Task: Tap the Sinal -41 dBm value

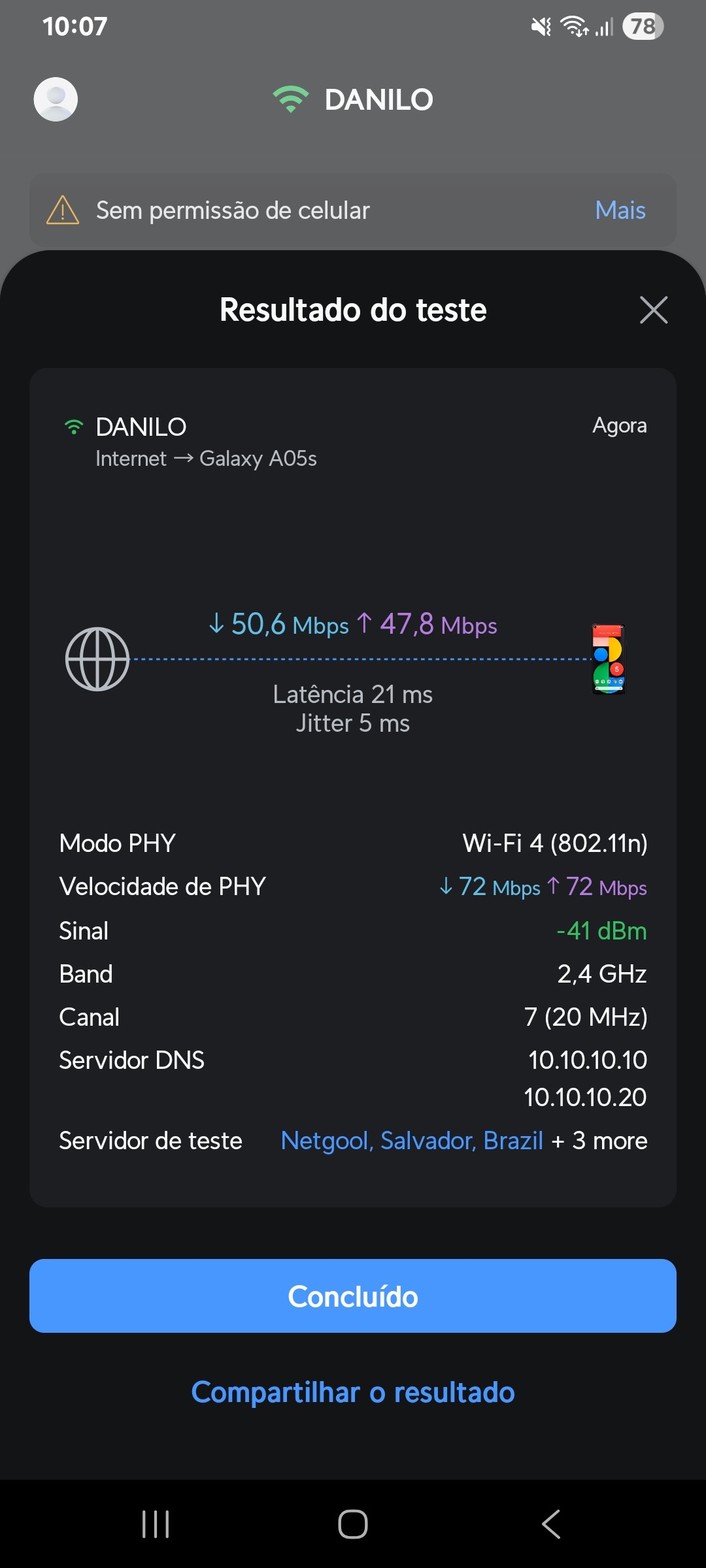Action: (601, 930)
